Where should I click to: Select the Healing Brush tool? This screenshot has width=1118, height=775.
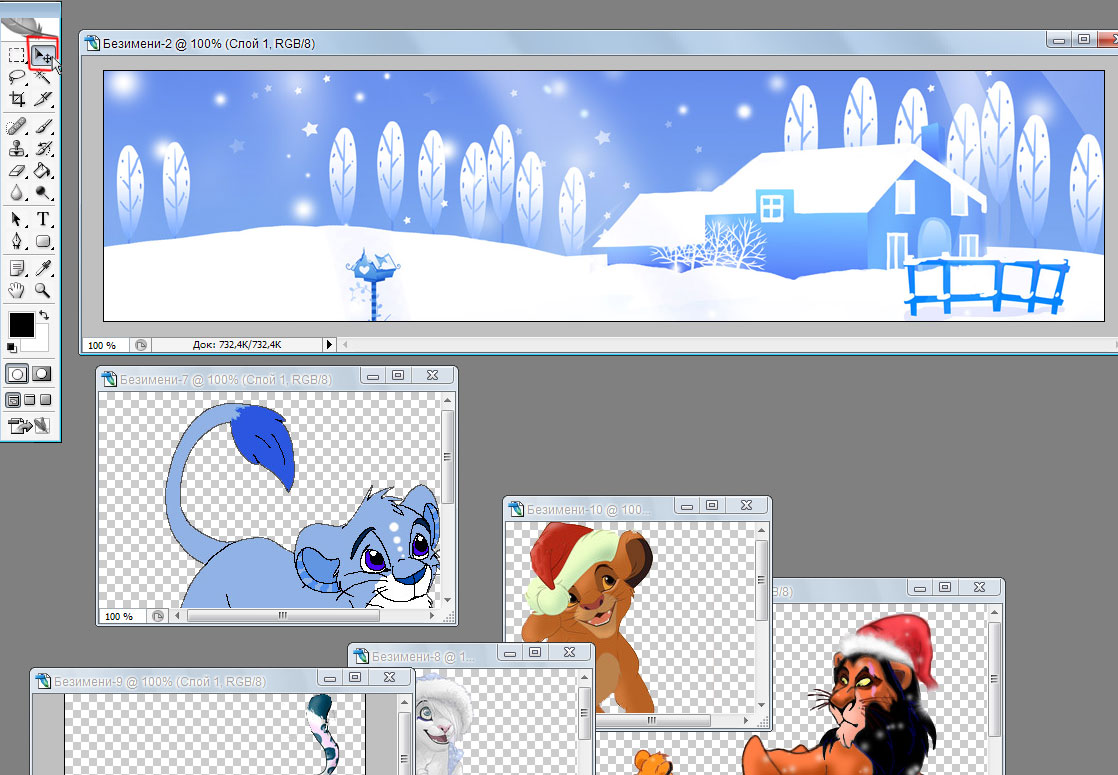16,127
